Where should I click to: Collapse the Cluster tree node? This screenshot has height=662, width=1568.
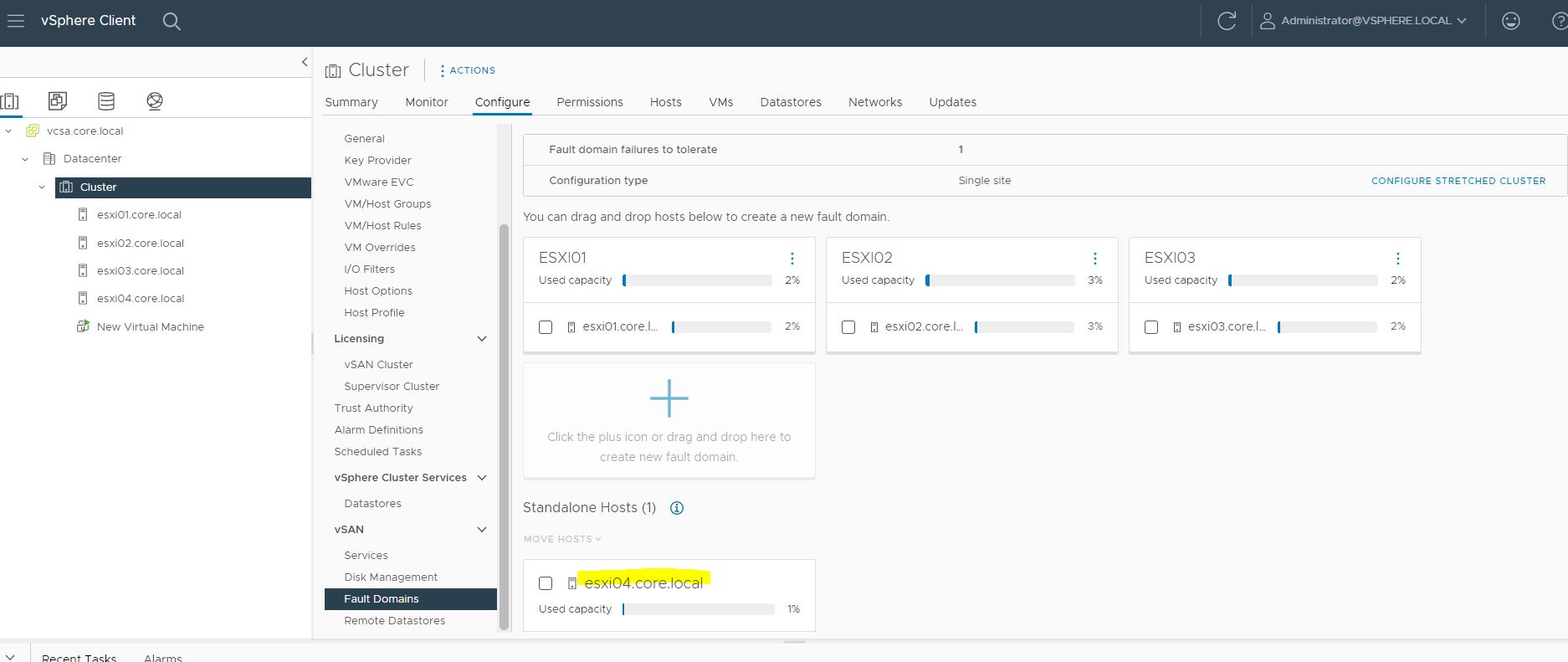[x=42, y=187]
